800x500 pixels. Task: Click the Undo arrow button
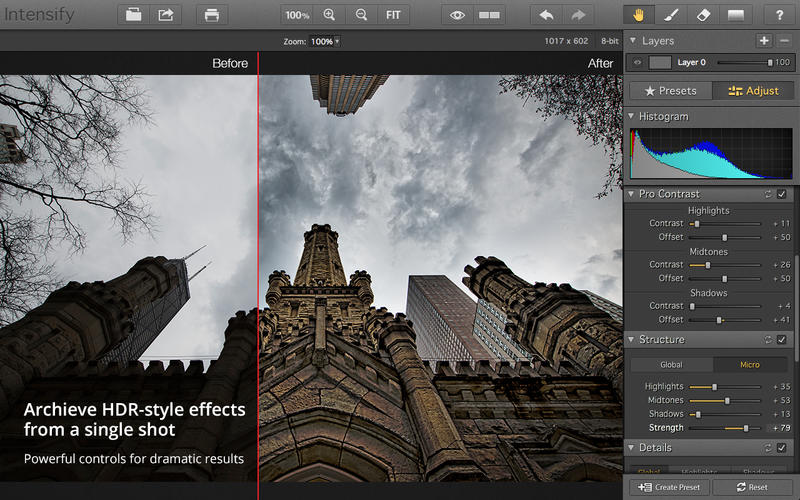click(x=545, y=15)
